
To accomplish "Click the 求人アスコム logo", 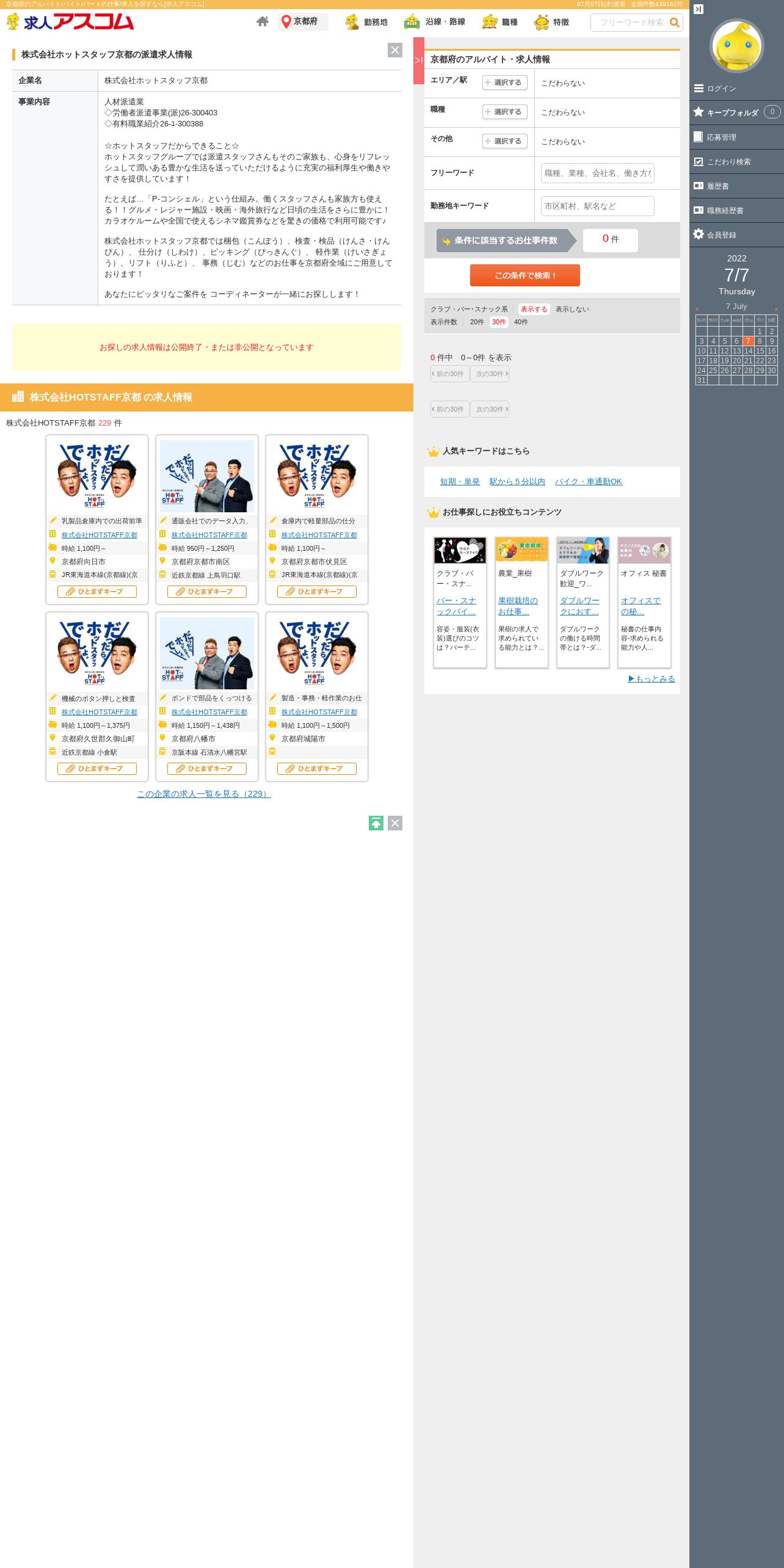I will tap(70, 22).
